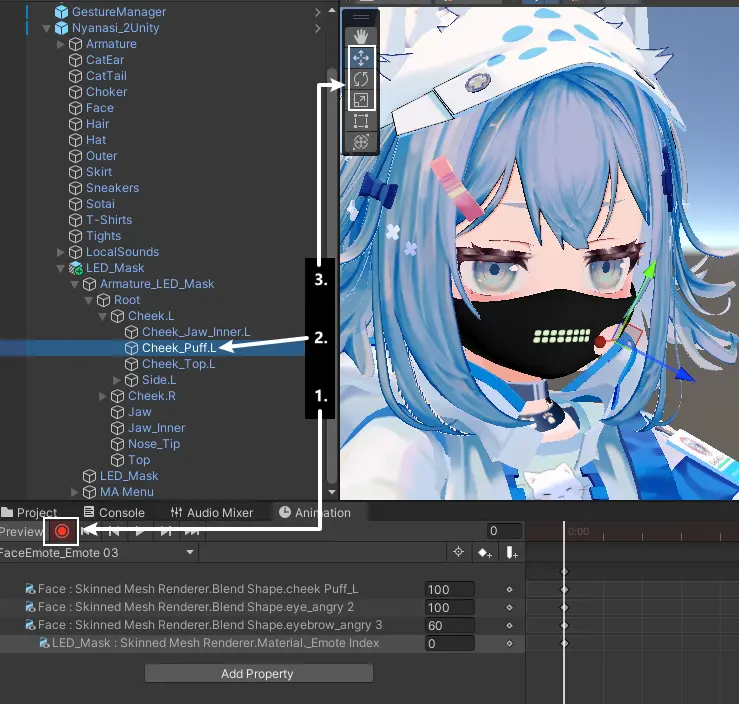Open GestureManager prefab chevron arrow
The width and height of the screenshot is (739, 704).
point(318,12)
